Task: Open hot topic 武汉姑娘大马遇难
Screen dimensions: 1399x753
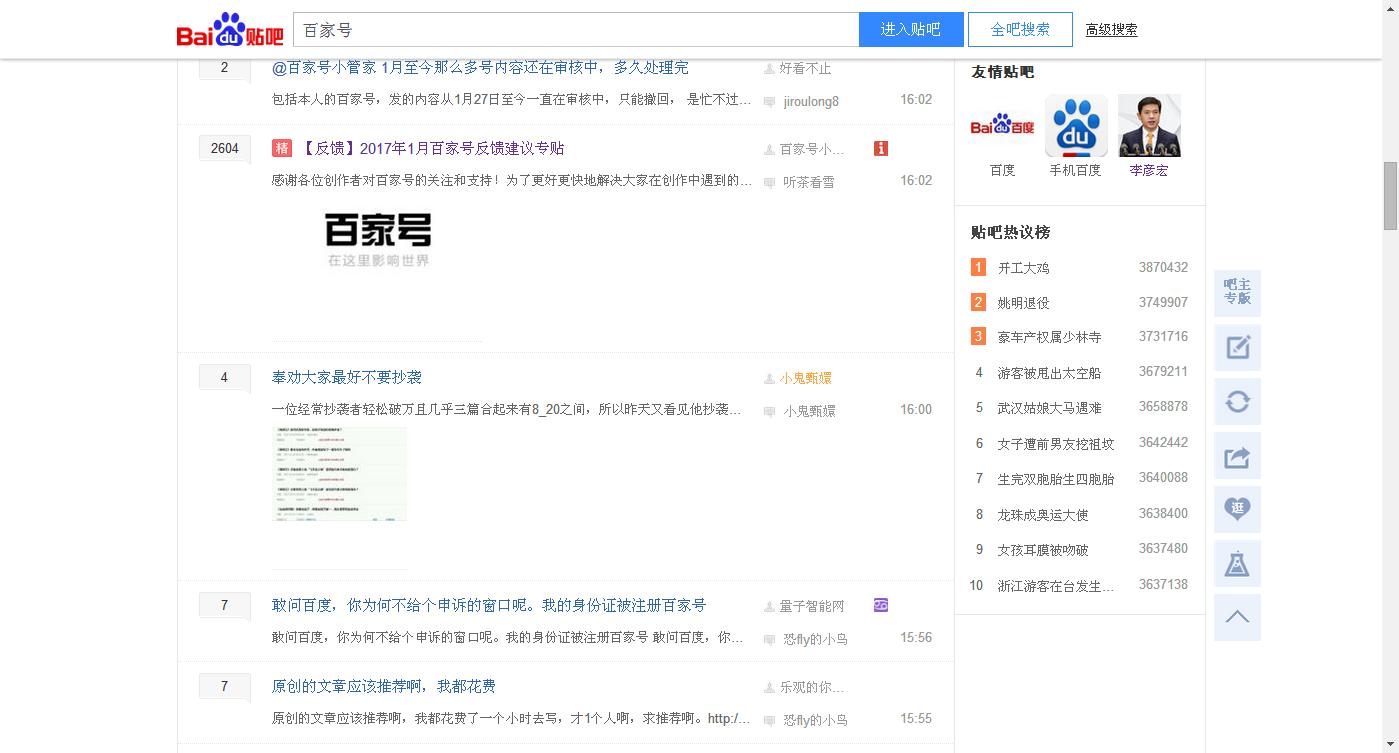Action: click(x=1049, y=408)
